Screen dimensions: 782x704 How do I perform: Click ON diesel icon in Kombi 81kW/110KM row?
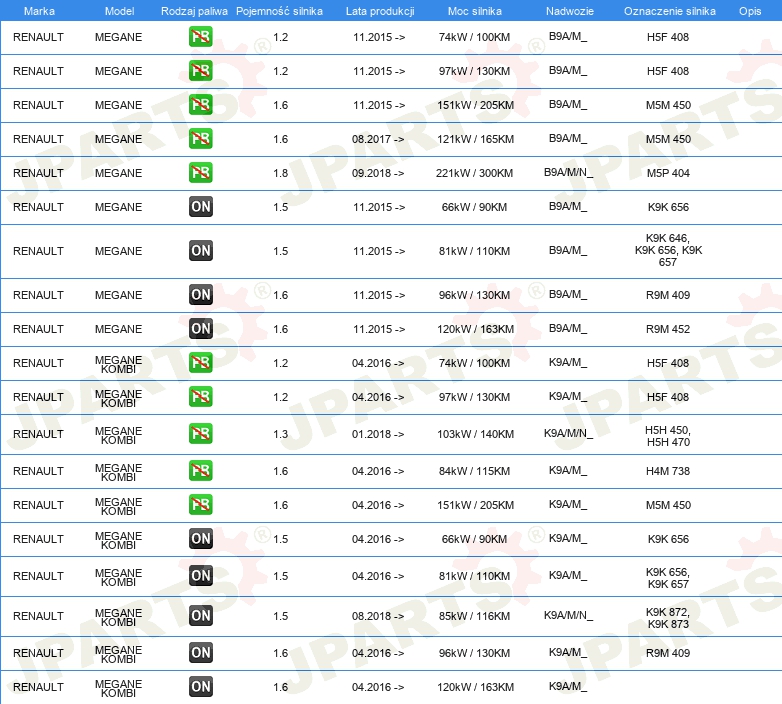point(200,575)
